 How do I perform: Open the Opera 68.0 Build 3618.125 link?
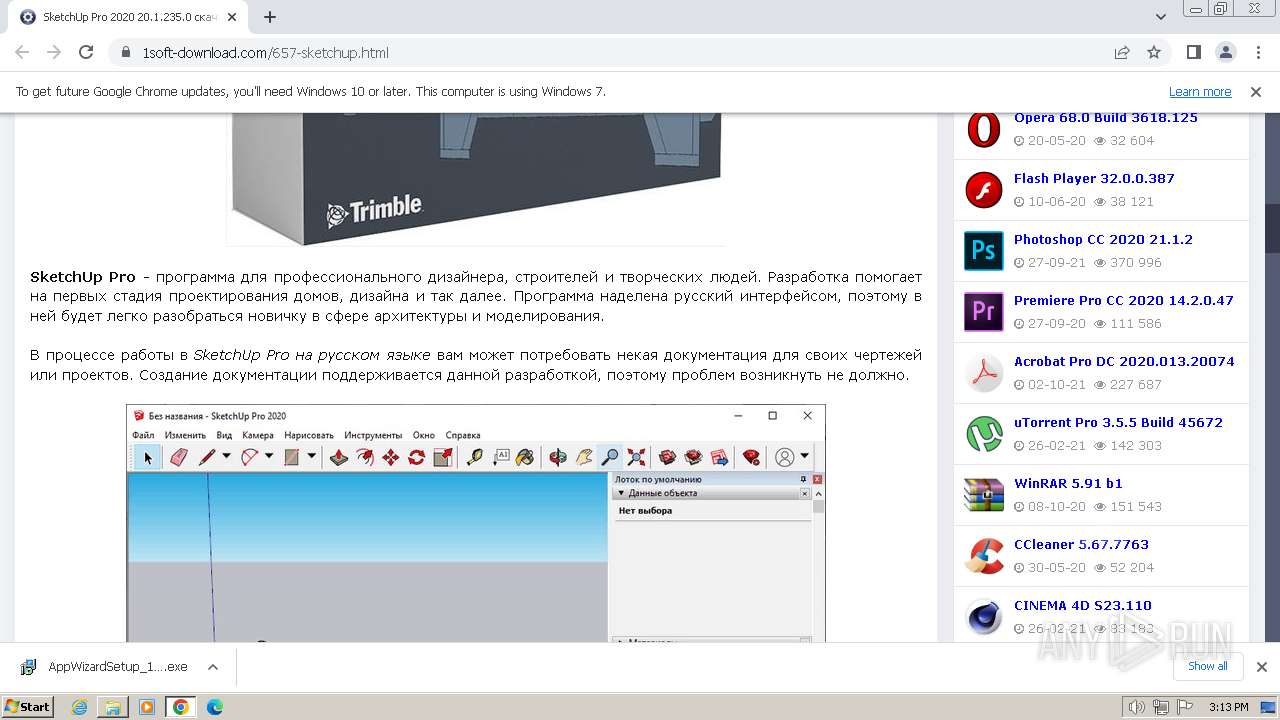[1105, 118]
